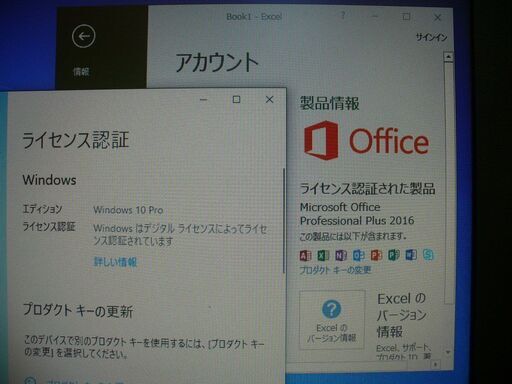Click the Windows 10 Pro edition text

tap(128, 210)
